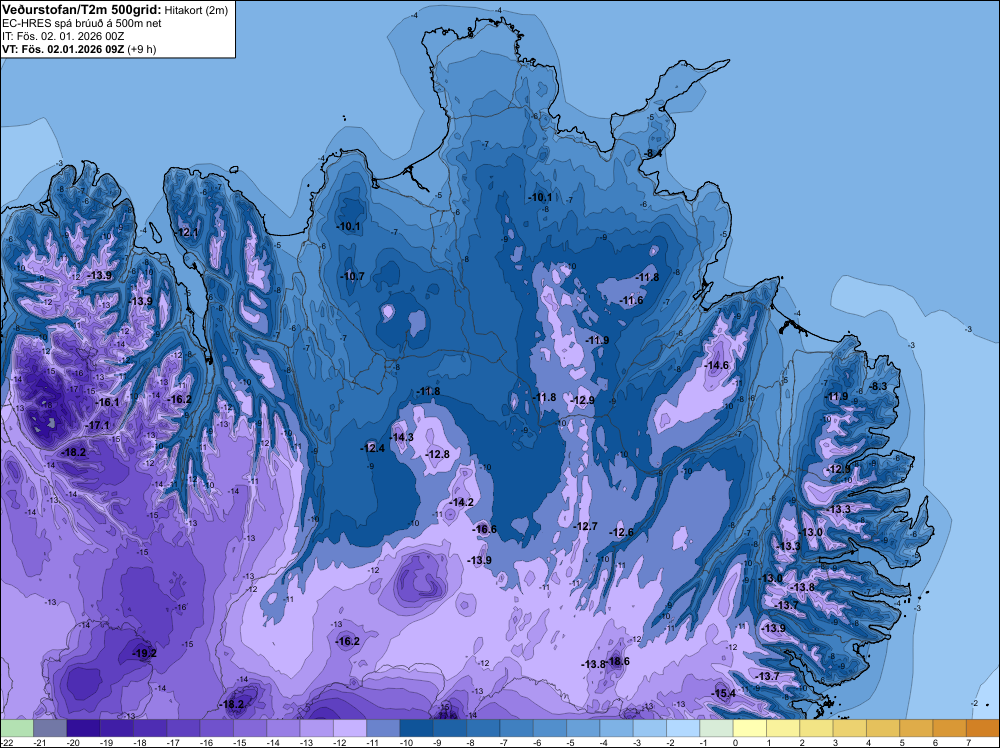Click the title 'Veðurstofan/T2m 500grid: Hitakort (2m)'
This screenshot has width=1000, height=748.
(114, 9)
